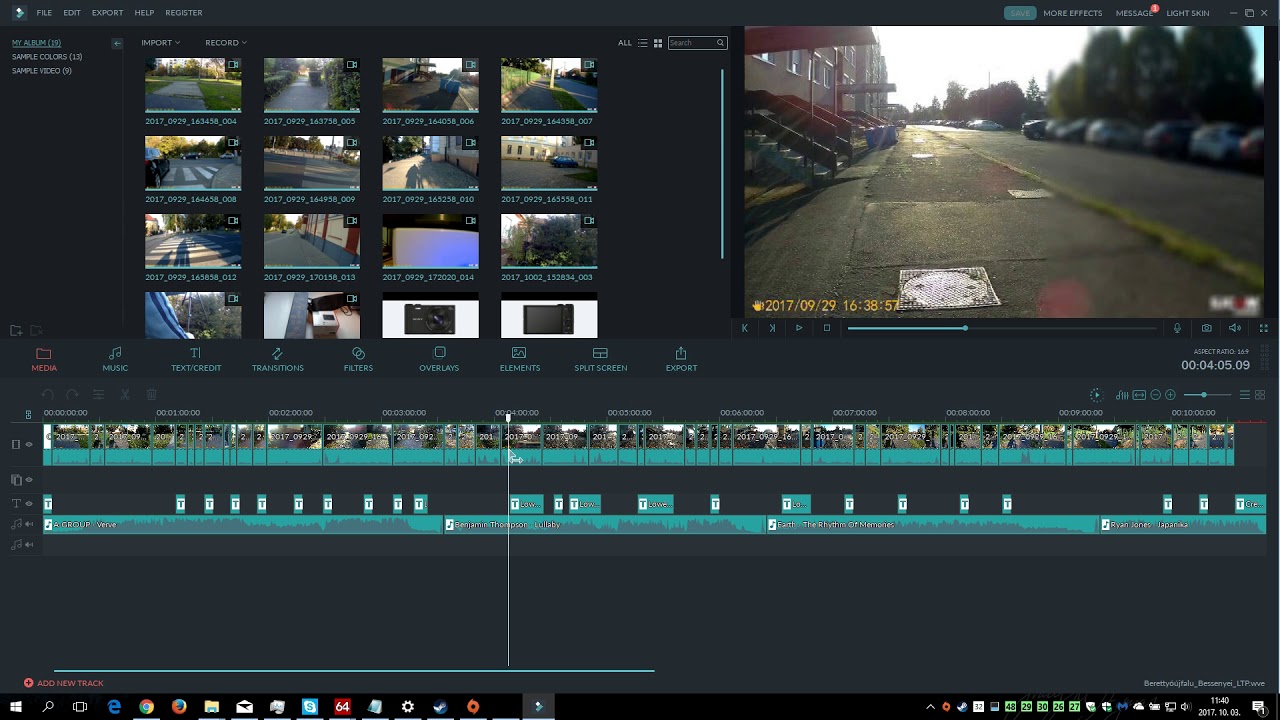
Task: Hide the video track with eye icon
Action: (29, 444)
